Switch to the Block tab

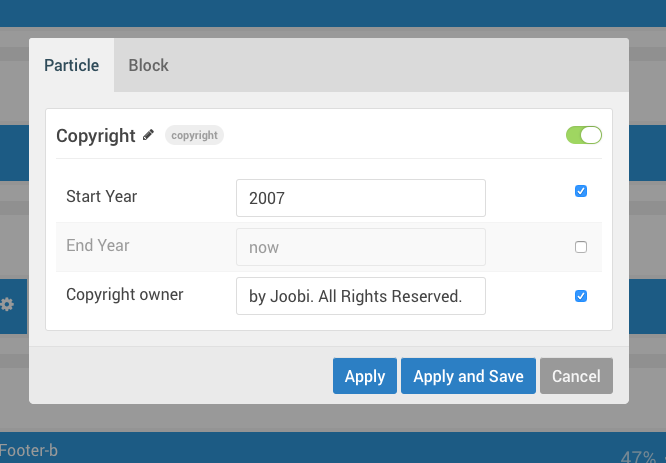148,65
